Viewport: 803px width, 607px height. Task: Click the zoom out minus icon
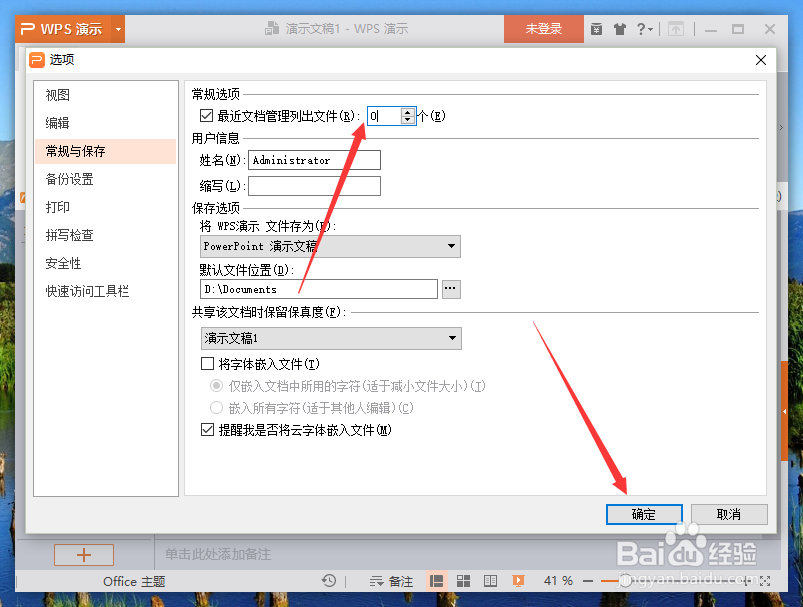click(x=588, y=581)
